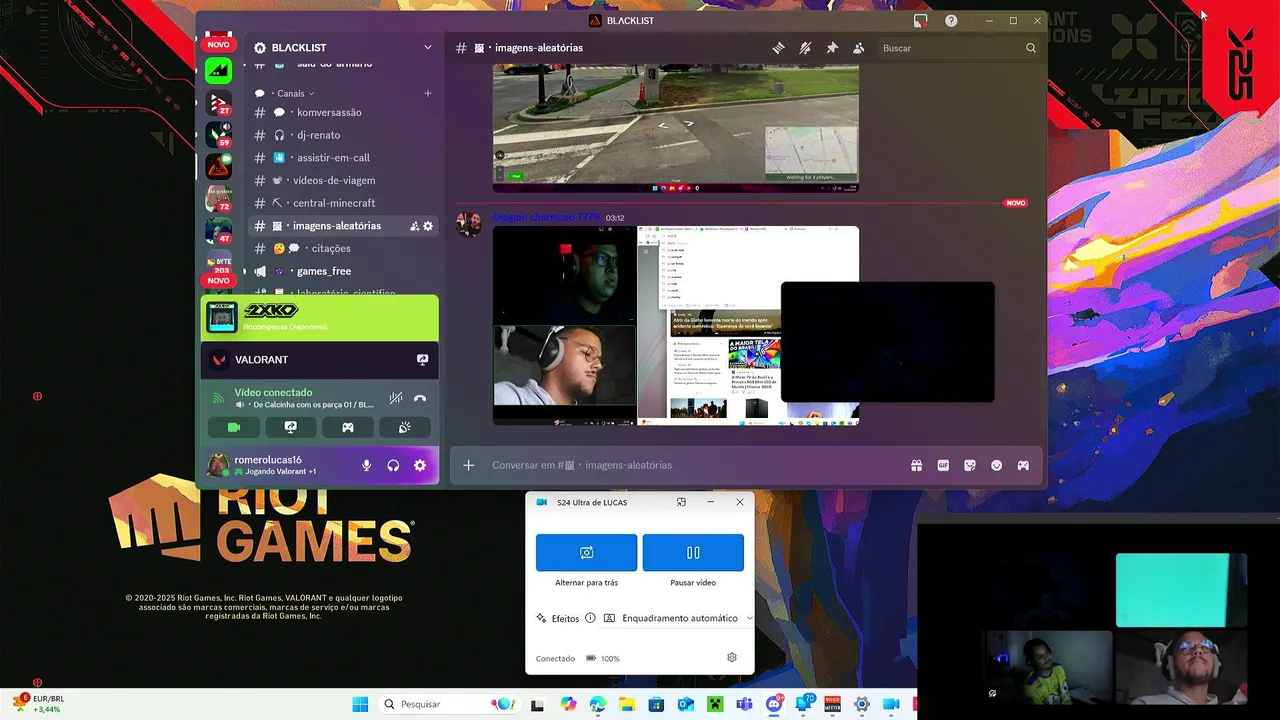The image size is (1280, 720).
Task: Open Threads icon in Discord channel header
Action: click(779, 48)
